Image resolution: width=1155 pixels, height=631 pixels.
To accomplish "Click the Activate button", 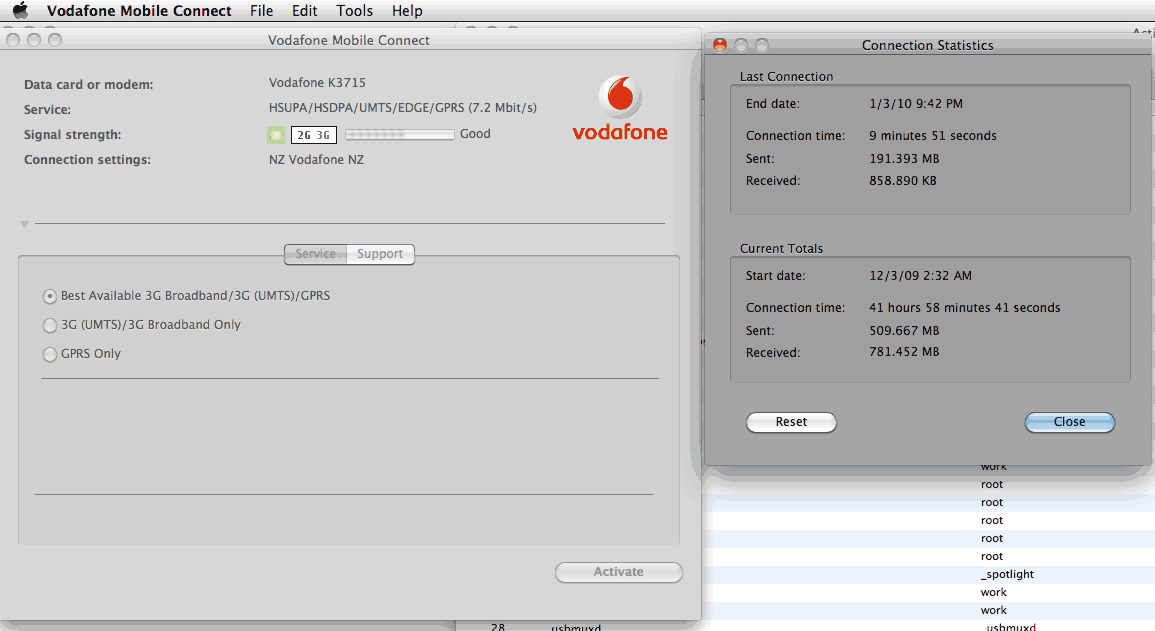I will tap(619, 572).
